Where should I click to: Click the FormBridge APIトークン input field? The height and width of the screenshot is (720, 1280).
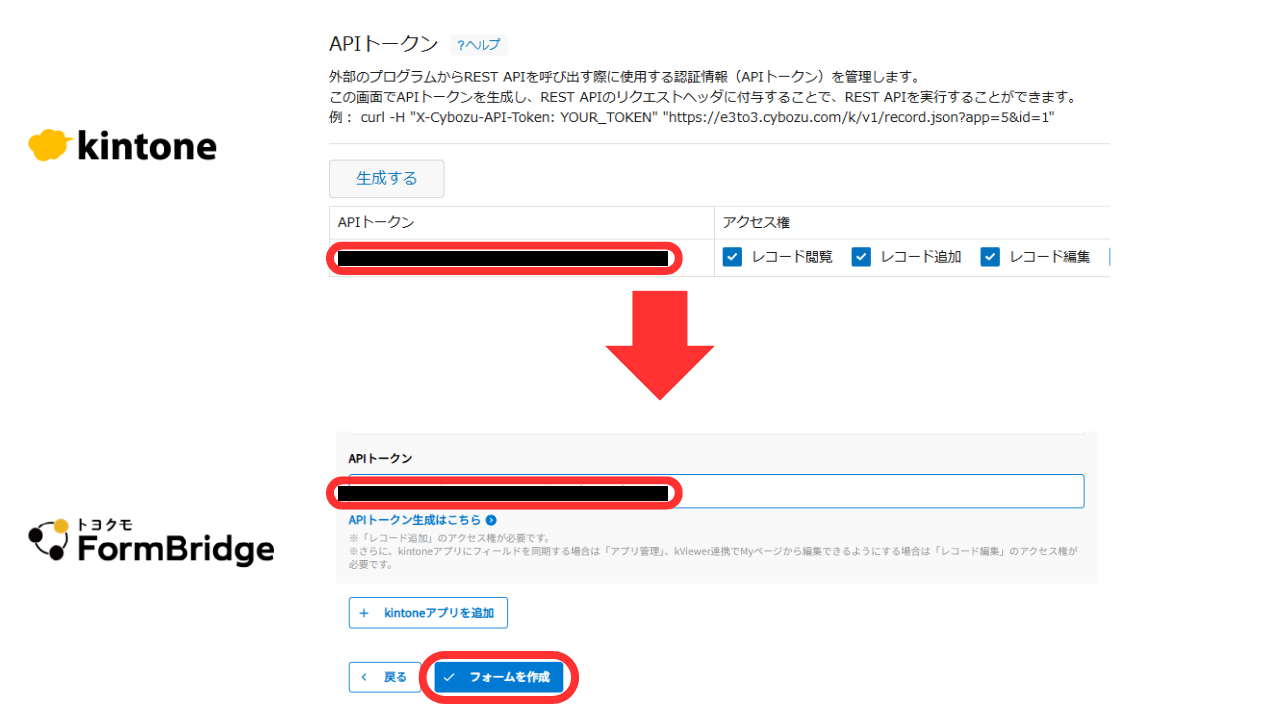click(716, 491)
